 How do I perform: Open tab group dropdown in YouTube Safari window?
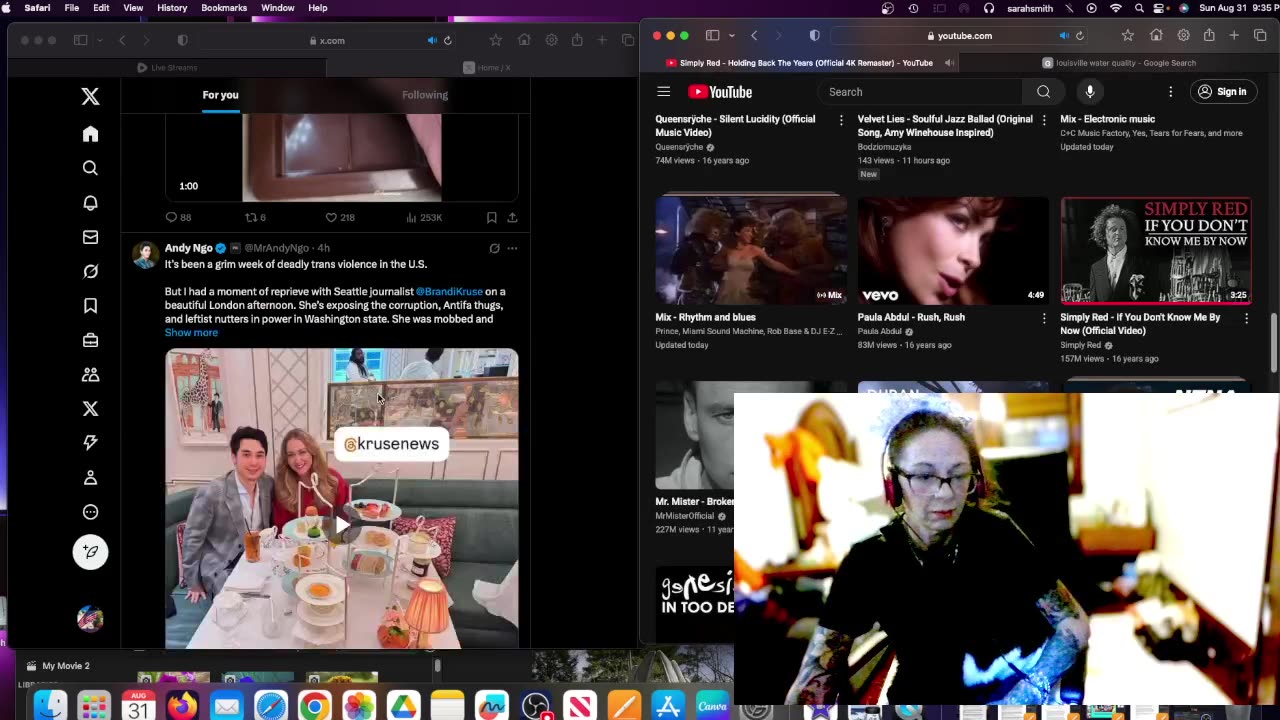pos(732,36)
